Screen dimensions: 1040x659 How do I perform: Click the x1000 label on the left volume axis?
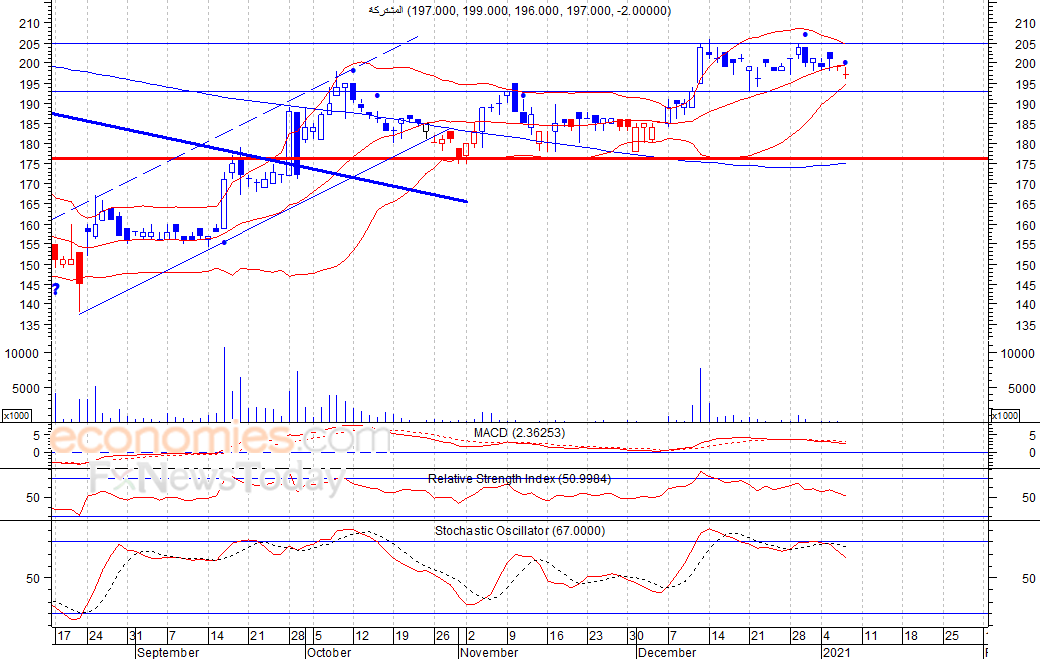tap(16, 415)
